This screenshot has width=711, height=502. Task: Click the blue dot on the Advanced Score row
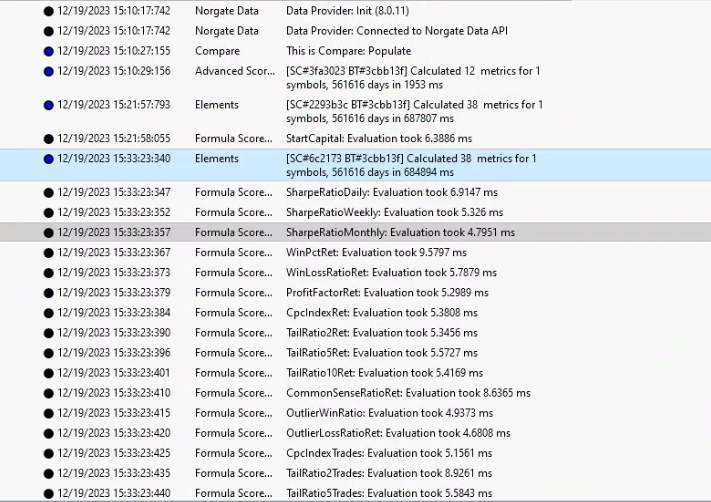tap(49, 71)
